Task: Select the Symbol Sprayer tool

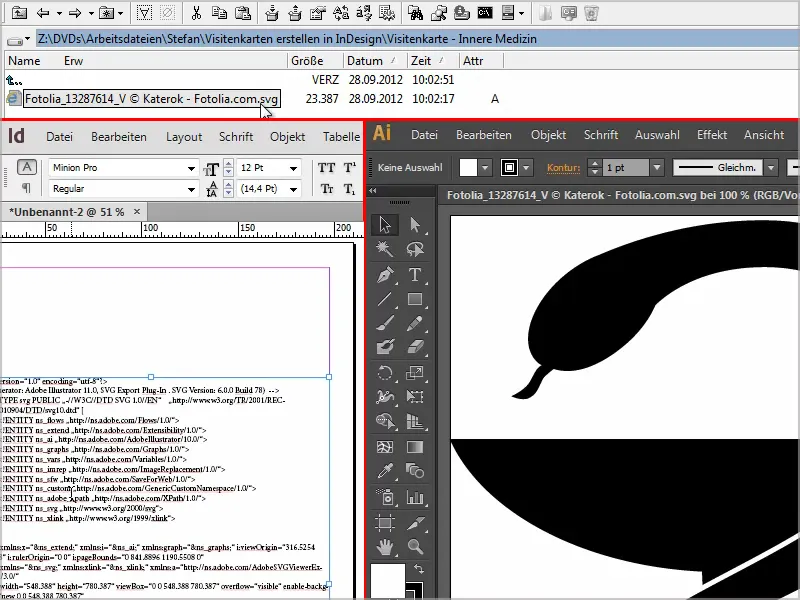Action: coord(385,496)
